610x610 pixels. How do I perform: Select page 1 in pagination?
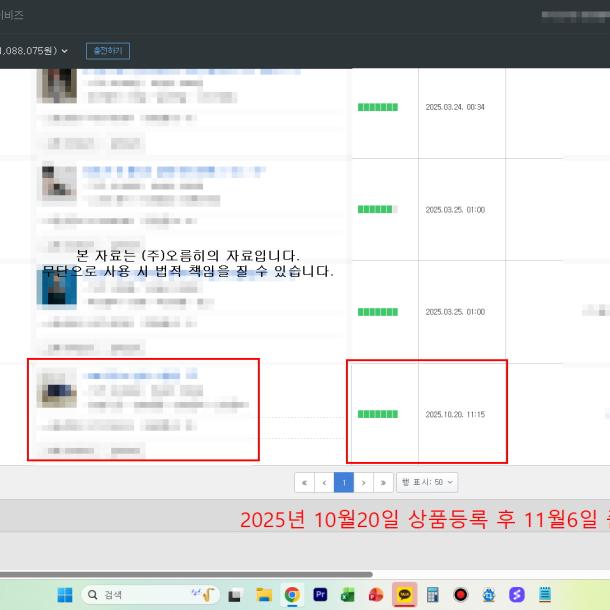point(344,482)
